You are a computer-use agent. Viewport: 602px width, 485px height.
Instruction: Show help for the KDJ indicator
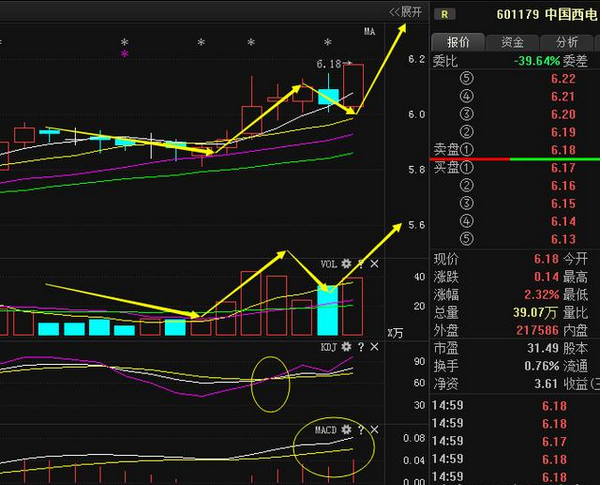point(360,347)
